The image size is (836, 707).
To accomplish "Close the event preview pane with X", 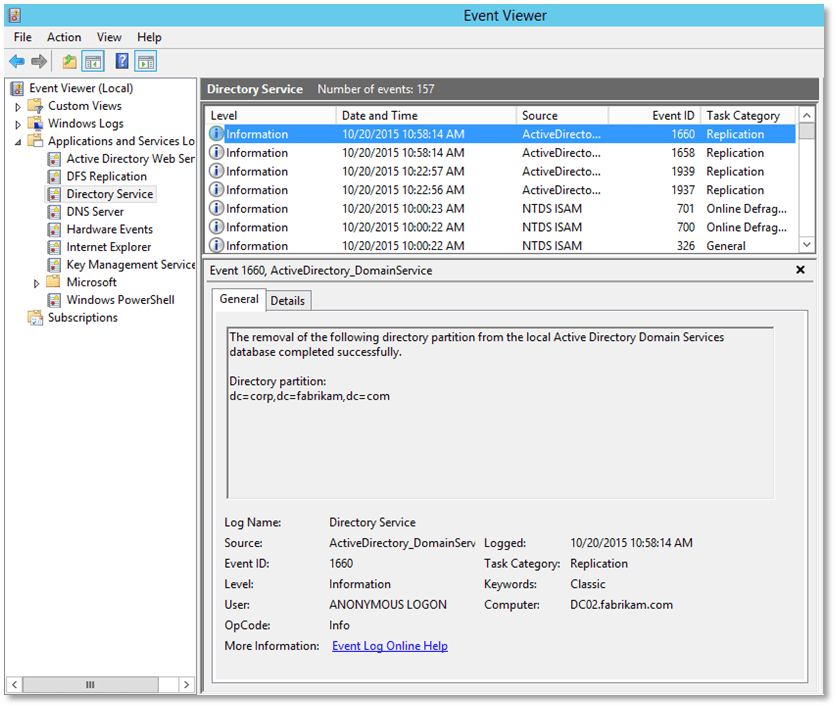I will (800, 270).
